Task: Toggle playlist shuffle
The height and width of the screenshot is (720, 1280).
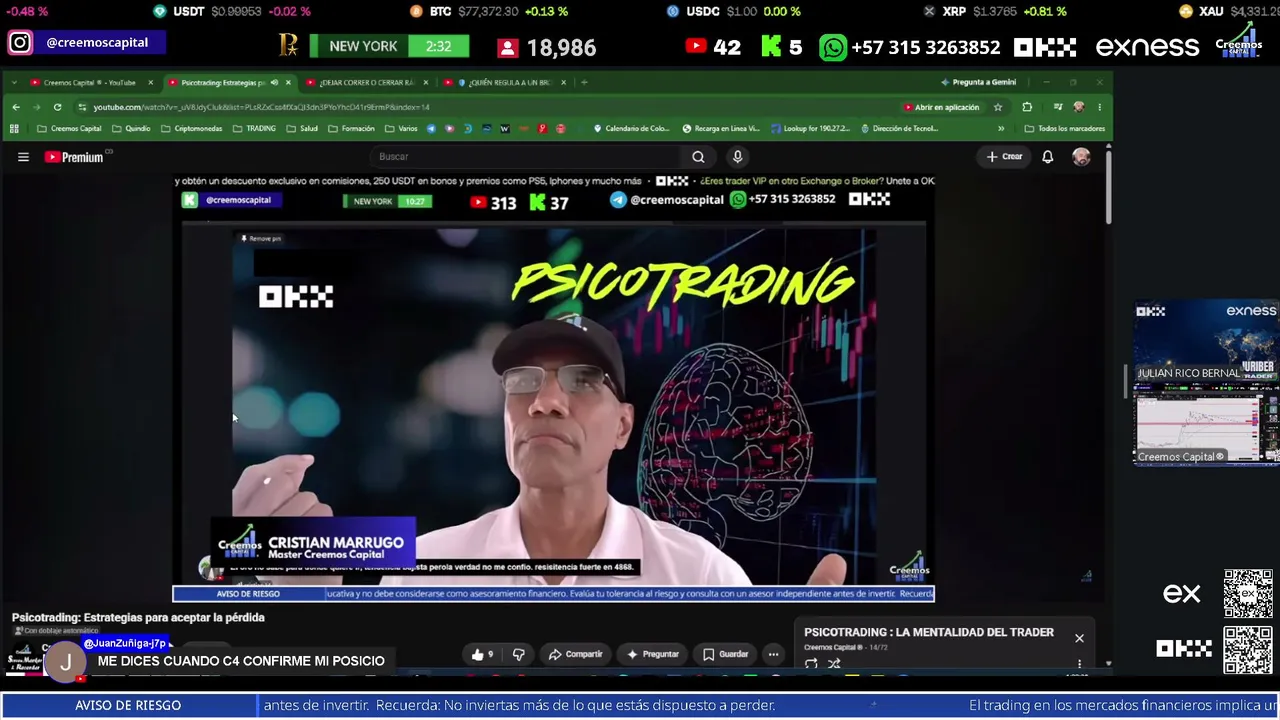Action: (833, 663)
